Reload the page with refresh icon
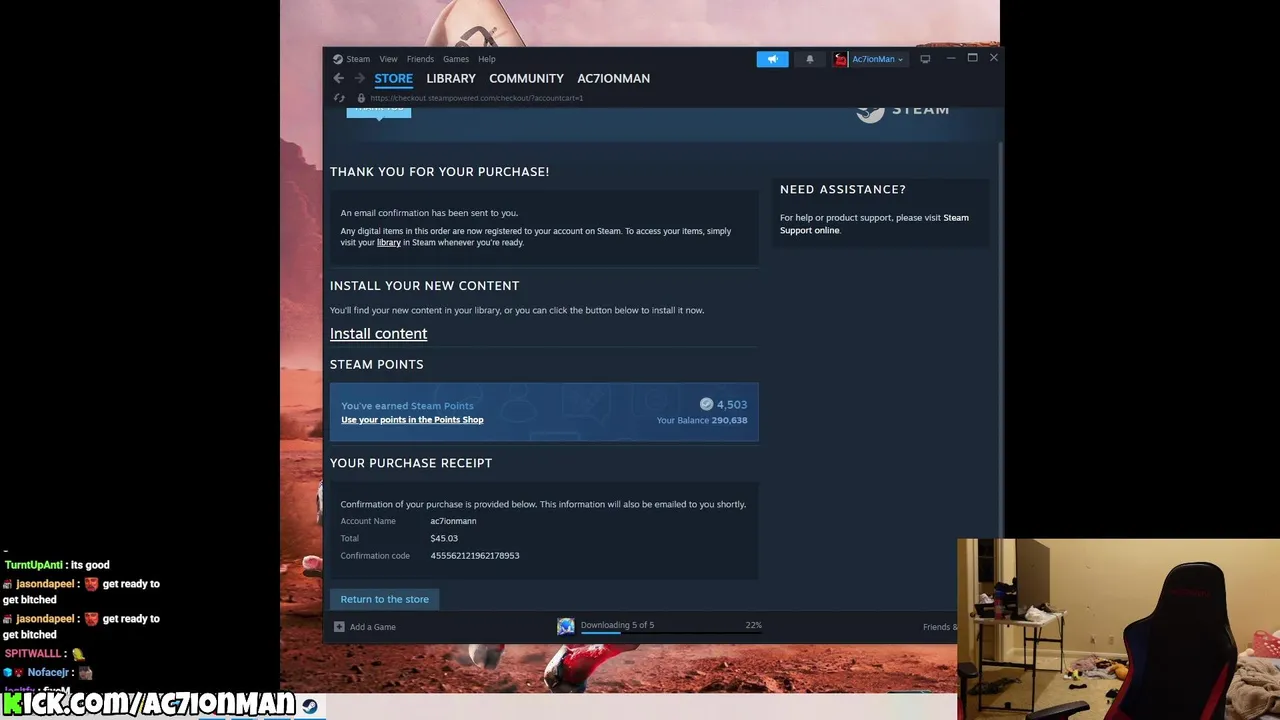The image size is (1280, 720). [x=339, y=98]
